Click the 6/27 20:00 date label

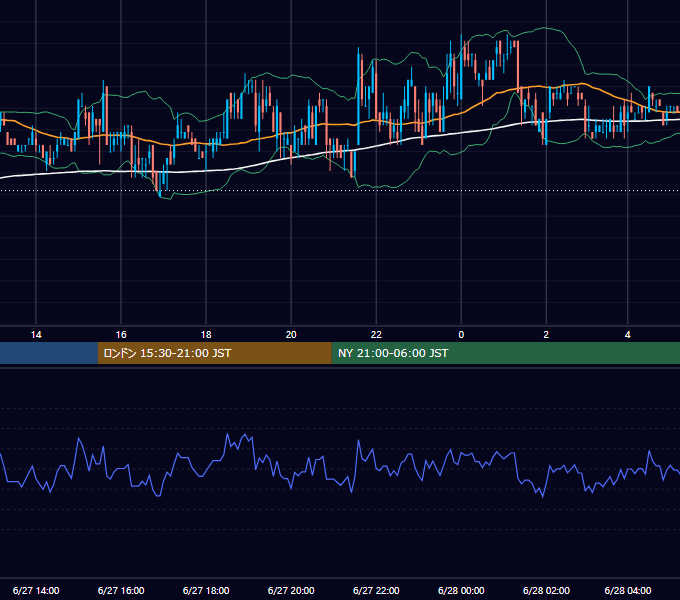291,590
